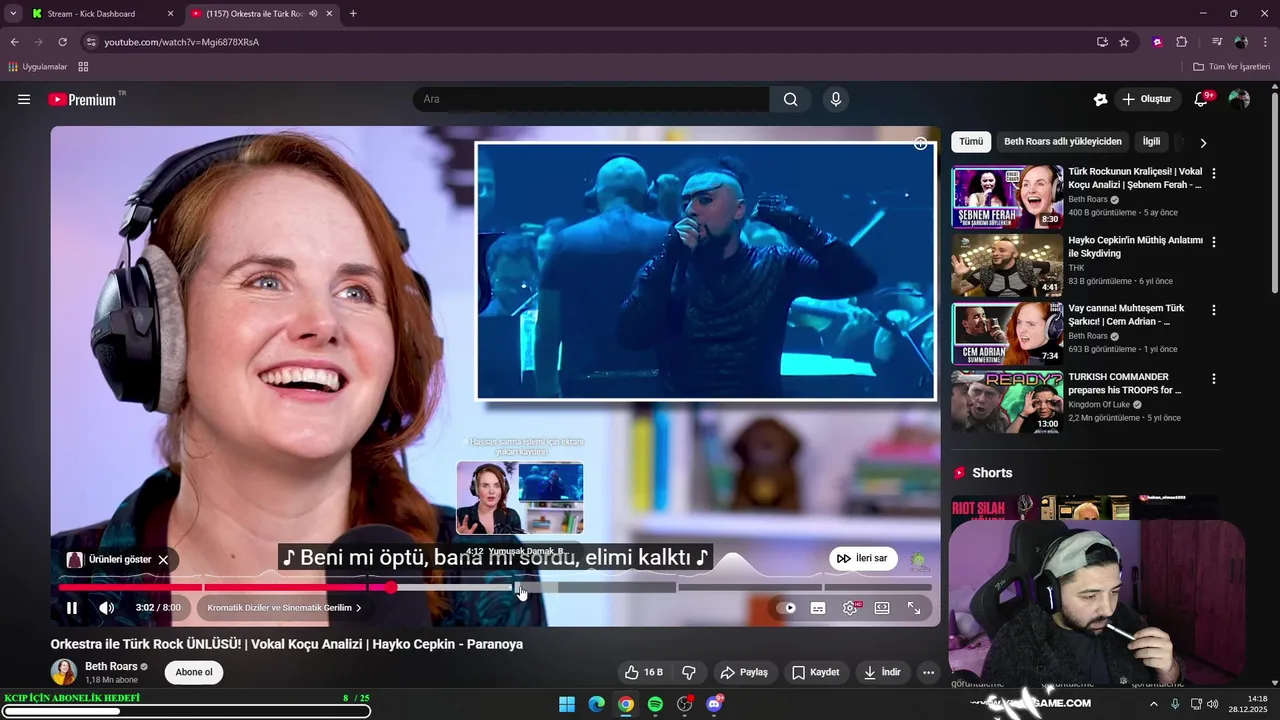Pause the video
The height and width of the screenshot is (720, 1280).
72,608
